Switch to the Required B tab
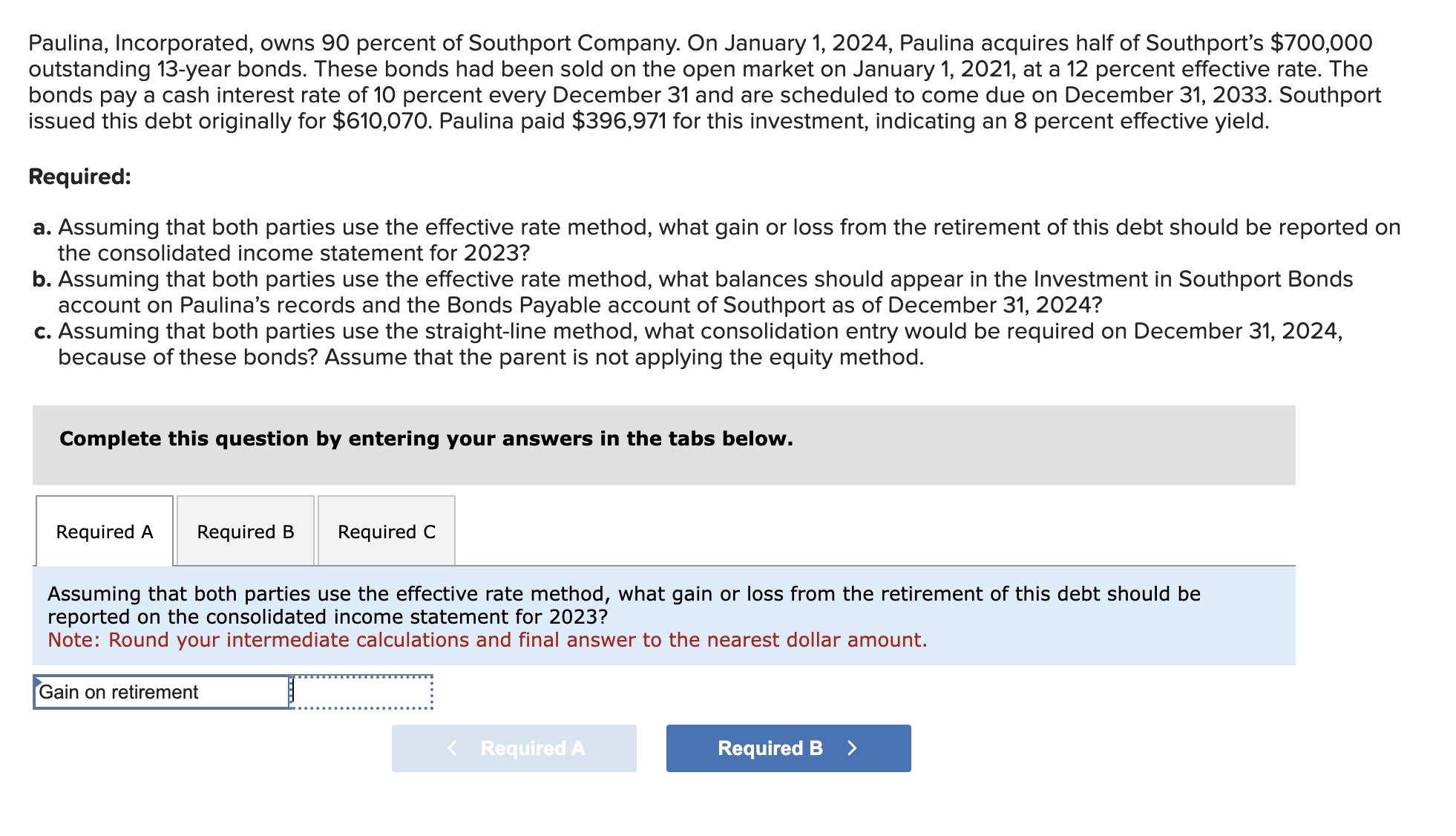1456x836 pixels. [x=245, y=532]
